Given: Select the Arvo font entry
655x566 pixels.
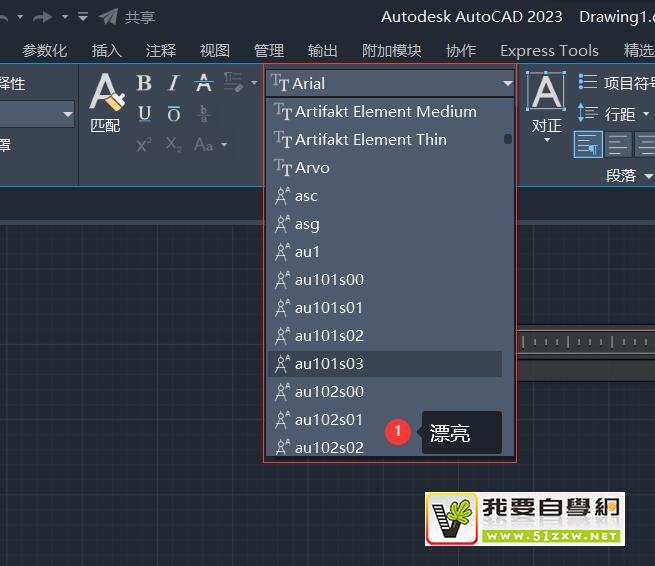Looking at the screenshot, I should click(312, 168).
